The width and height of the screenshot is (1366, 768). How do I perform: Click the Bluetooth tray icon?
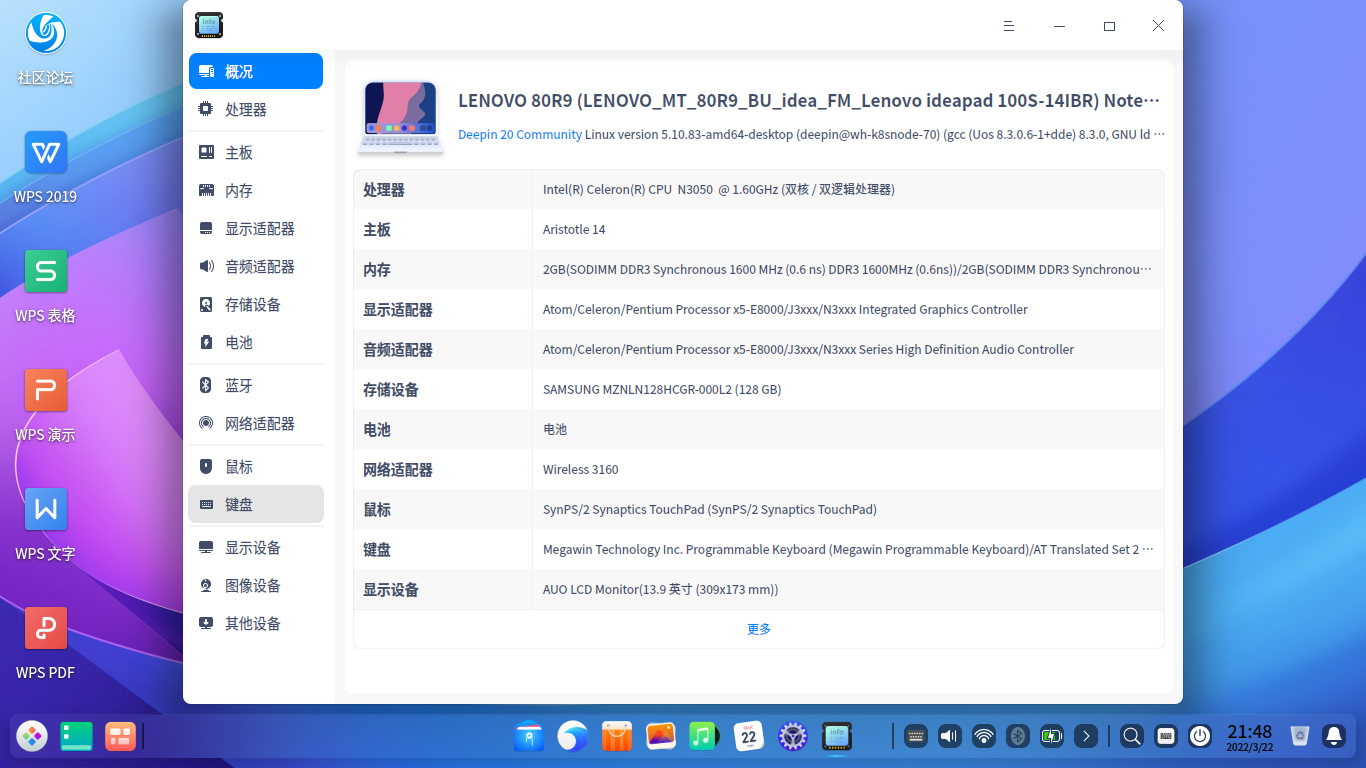tap(1018, 737)
